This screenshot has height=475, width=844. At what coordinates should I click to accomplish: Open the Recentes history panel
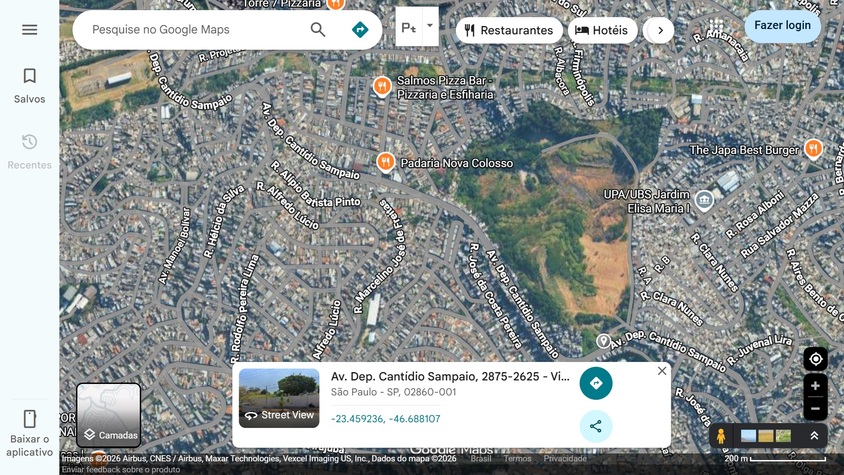(29, 151)
